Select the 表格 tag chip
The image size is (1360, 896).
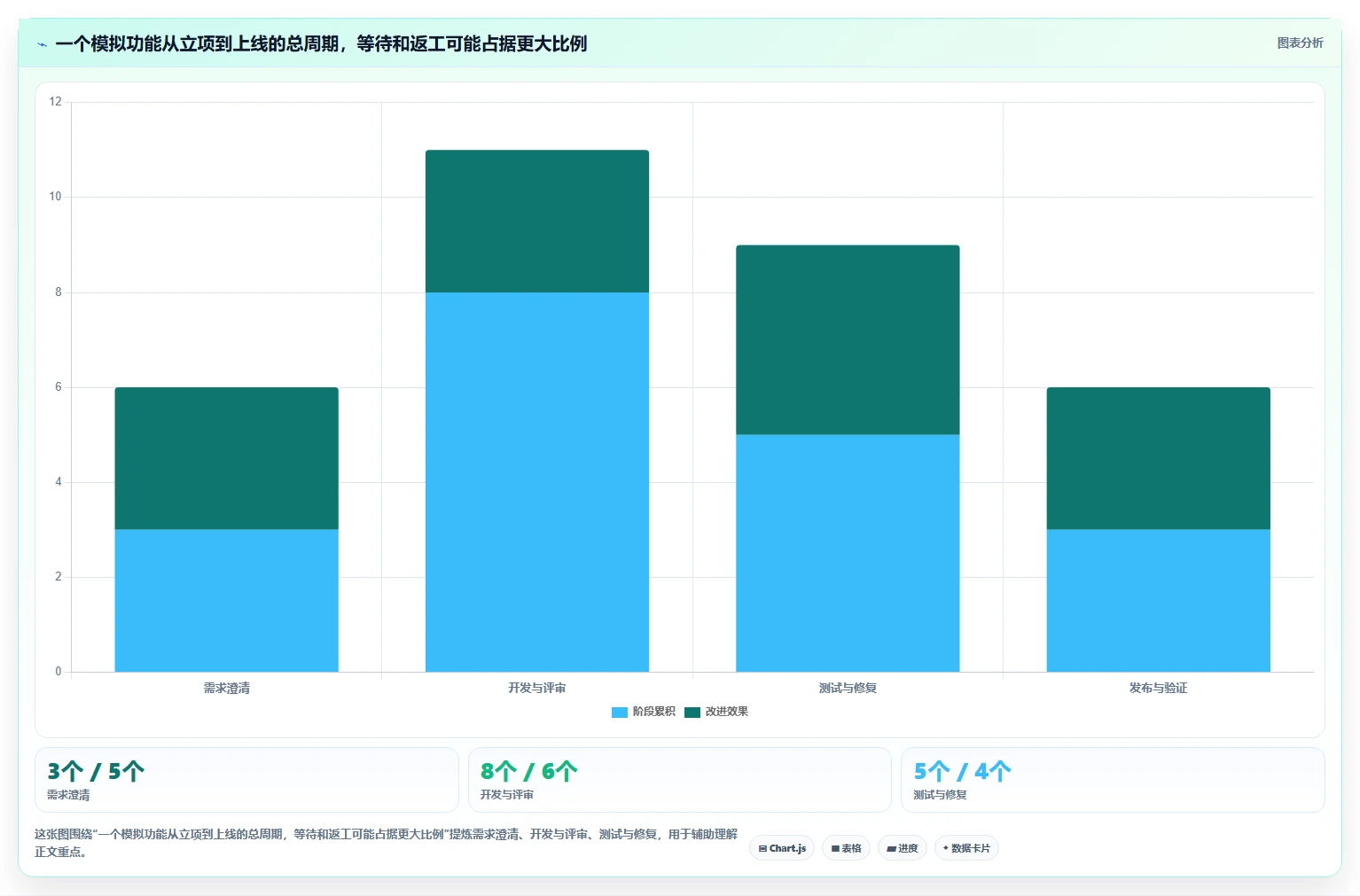(846, 848)
